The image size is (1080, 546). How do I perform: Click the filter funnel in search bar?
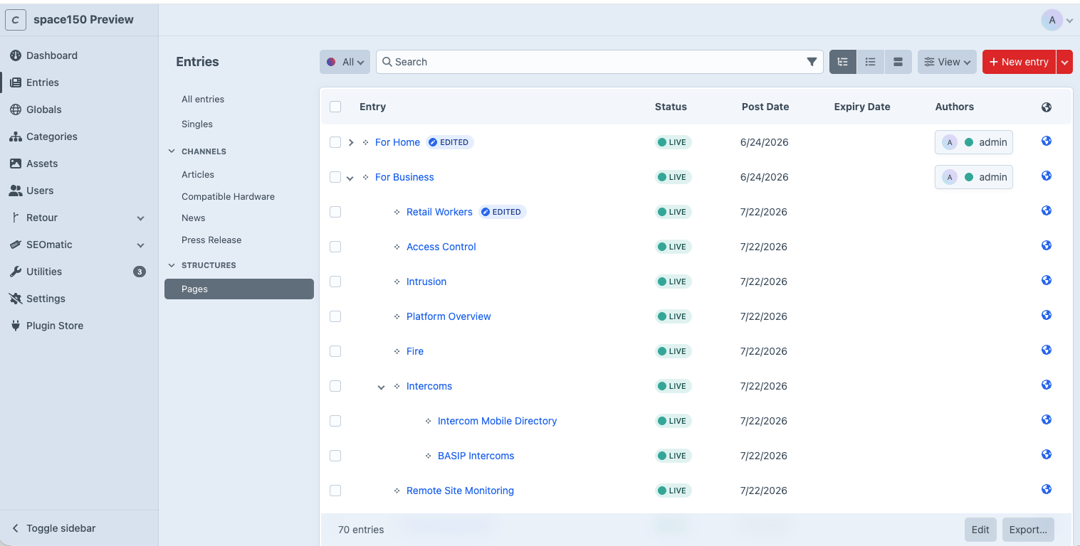pos(811,62)
